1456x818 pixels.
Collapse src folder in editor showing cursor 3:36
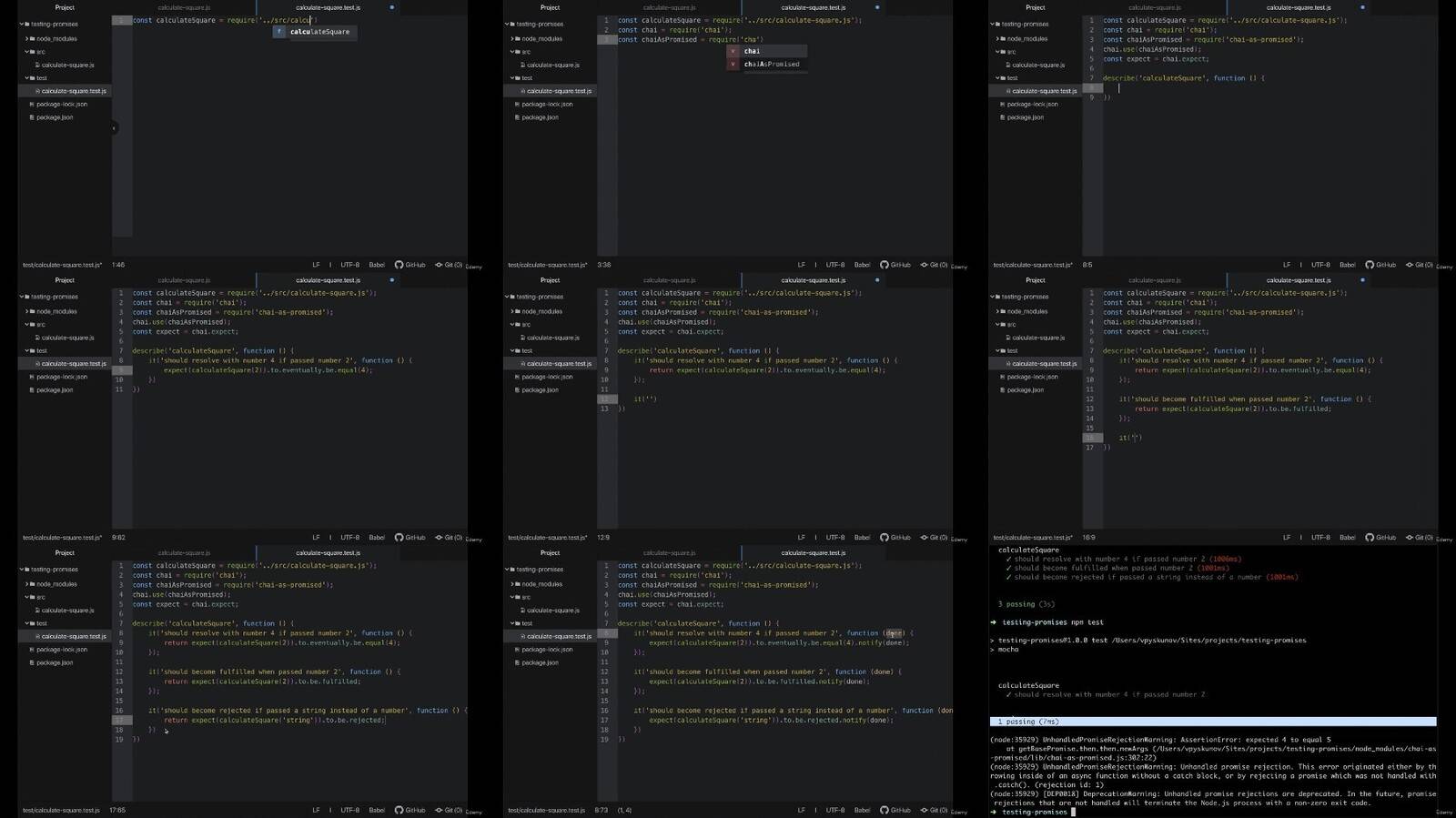512,52
